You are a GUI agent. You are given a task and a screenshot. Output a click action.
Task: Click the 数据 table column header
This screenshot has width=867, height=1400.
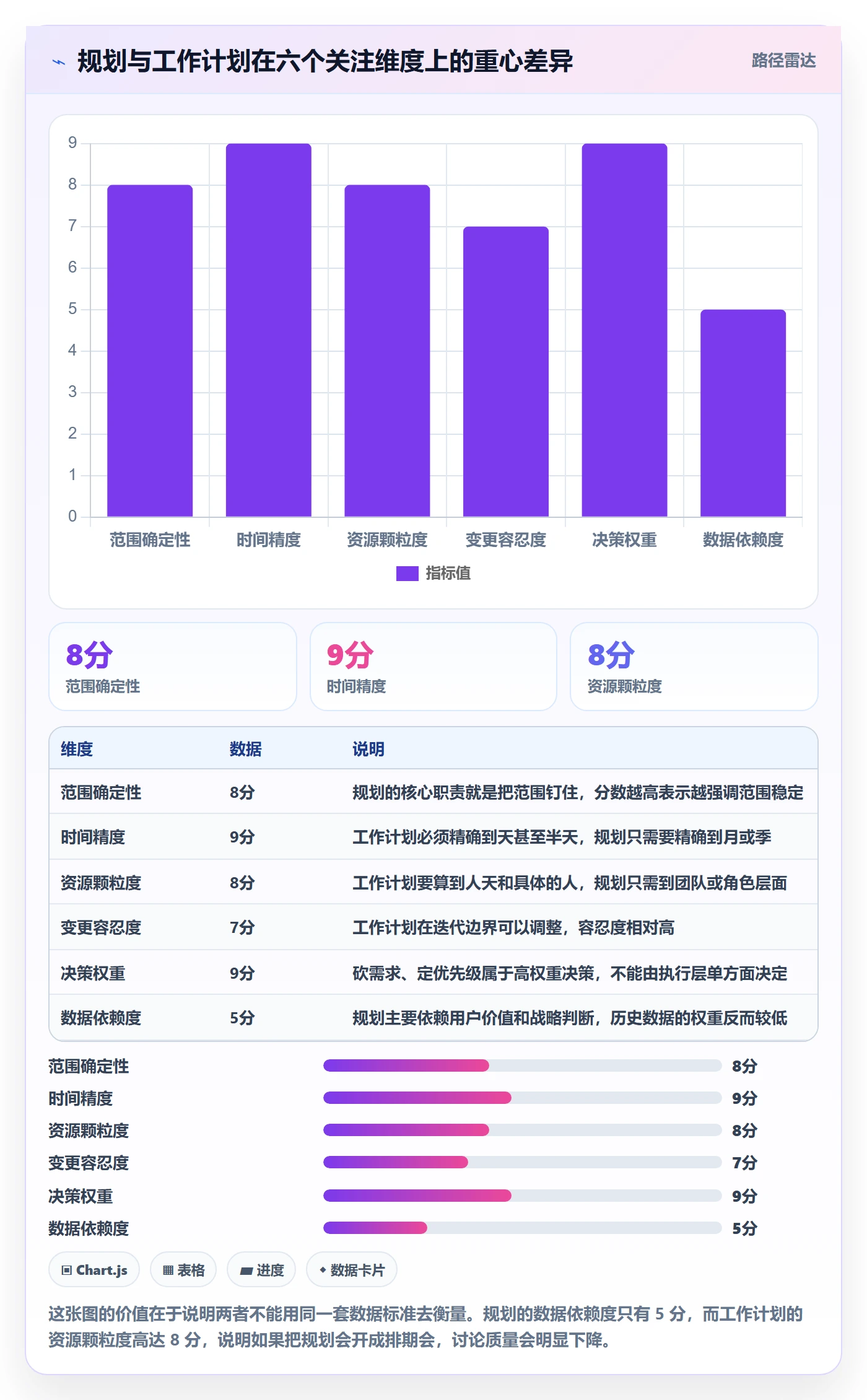click(245, 749)
